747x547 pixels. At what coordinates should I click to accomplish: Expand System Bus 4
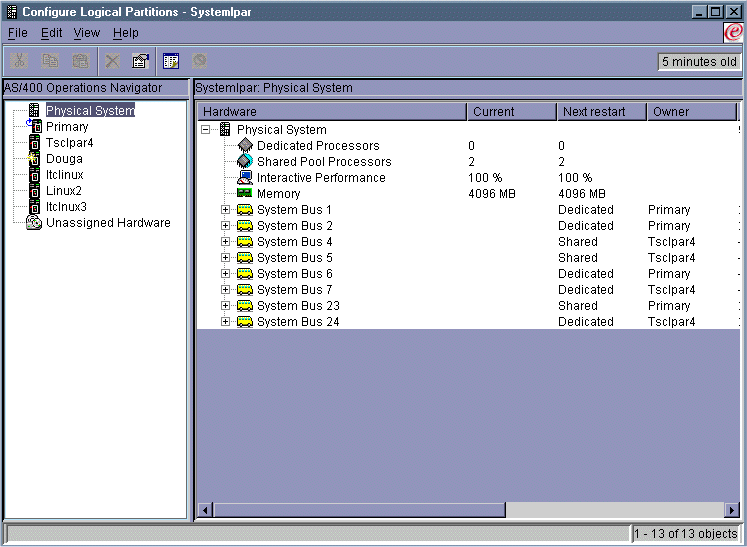click(225, 242)
